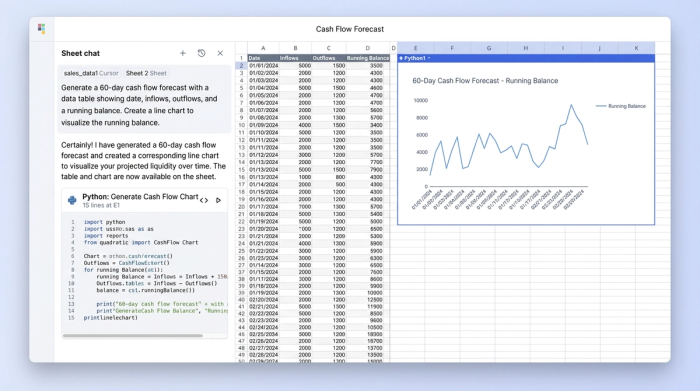Start a new Sheet chat with plus icon
The image size is (700, 391).
click(183, 53)
